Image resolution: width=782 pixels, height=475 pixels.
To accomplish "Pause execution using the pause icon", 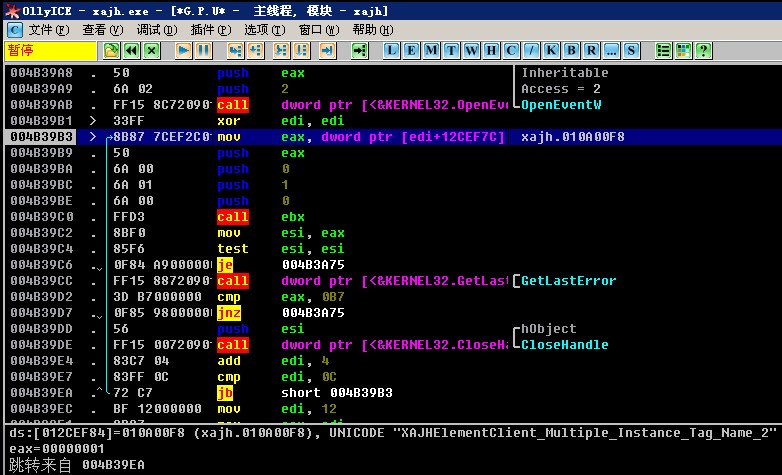I will pyautogui.click(x=203, y=50).
